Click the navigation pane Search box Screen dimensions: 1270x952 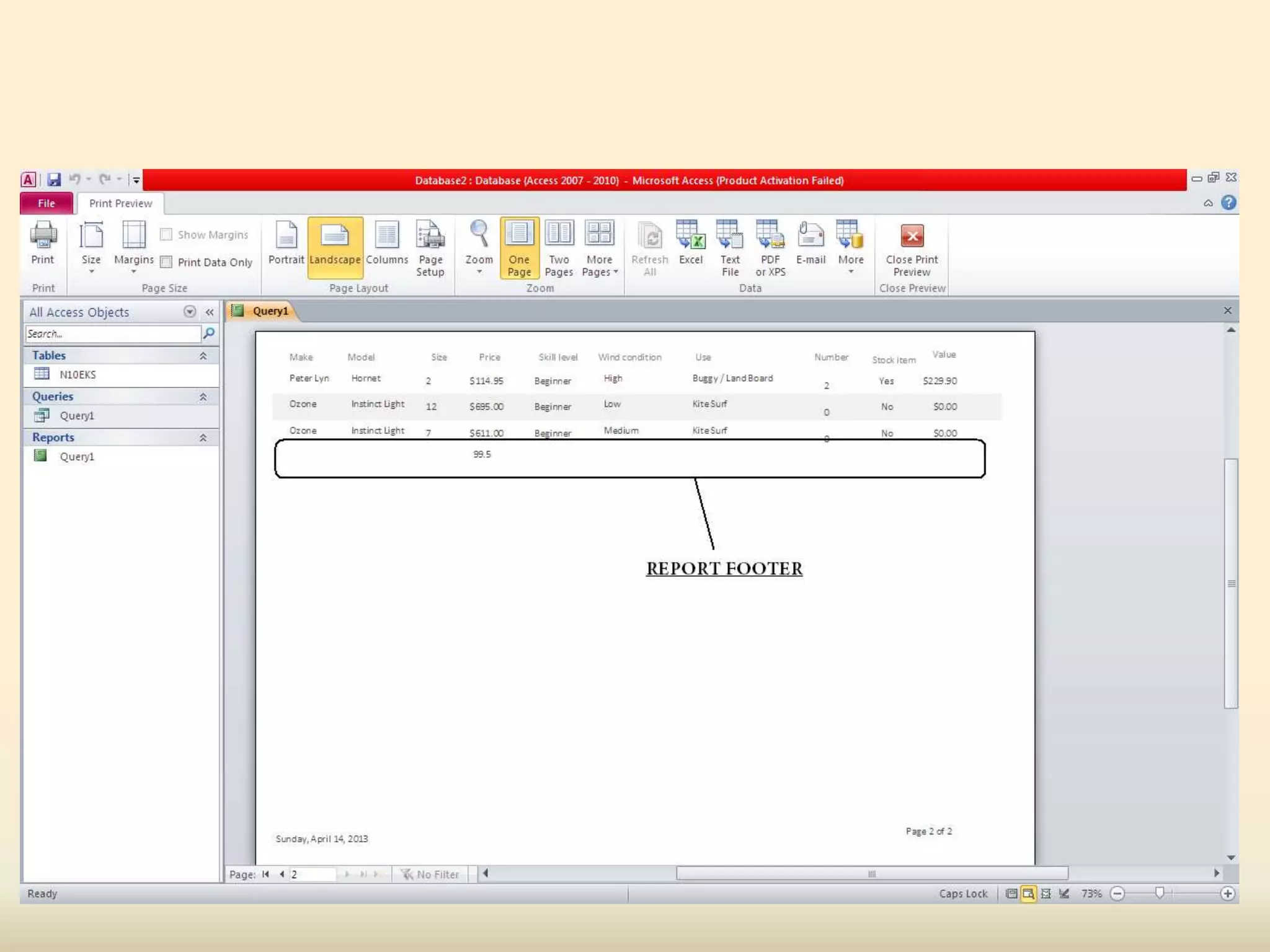coord(113,333)
